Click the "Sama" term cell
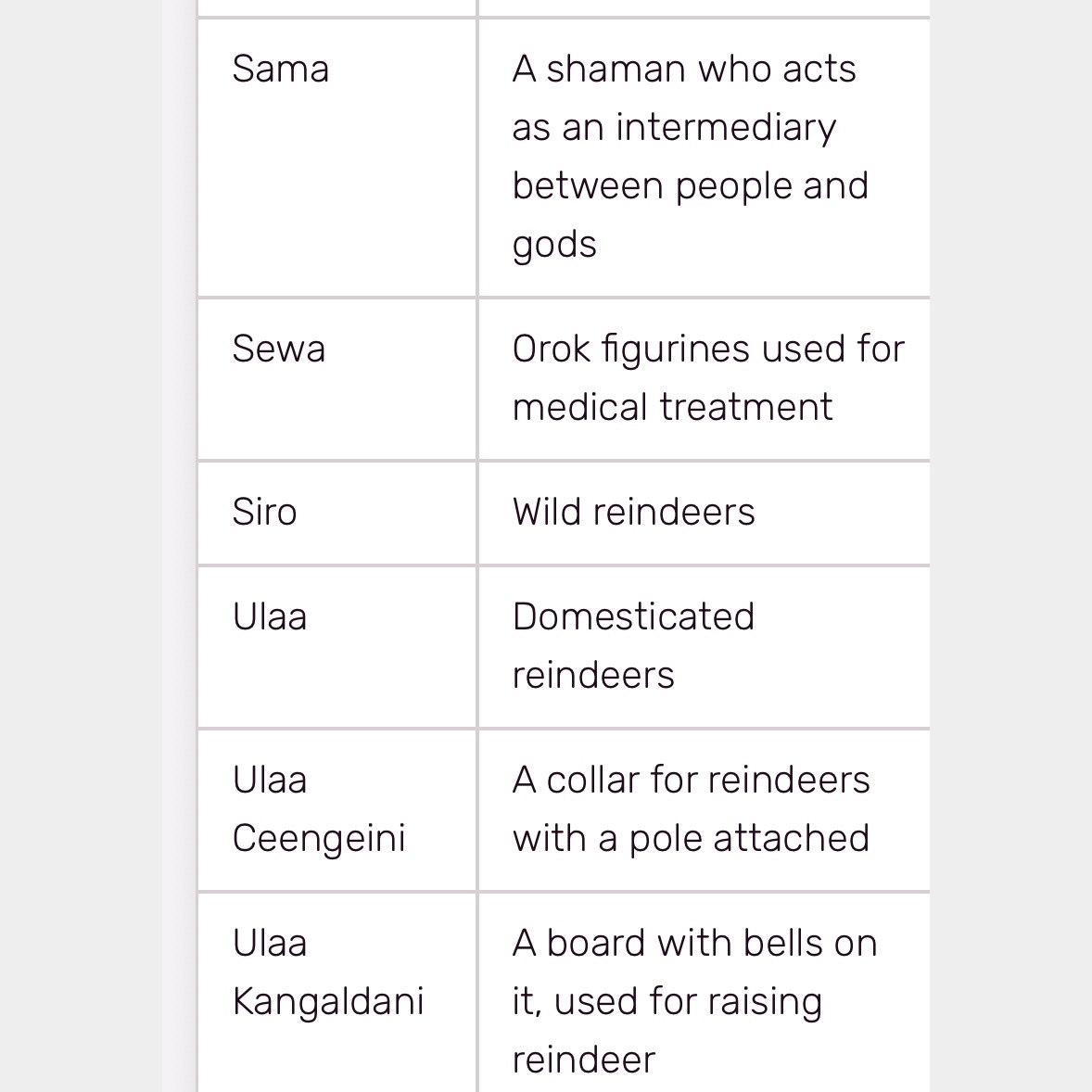This screenshot has width=1092, height=1092. pos(280,70)
